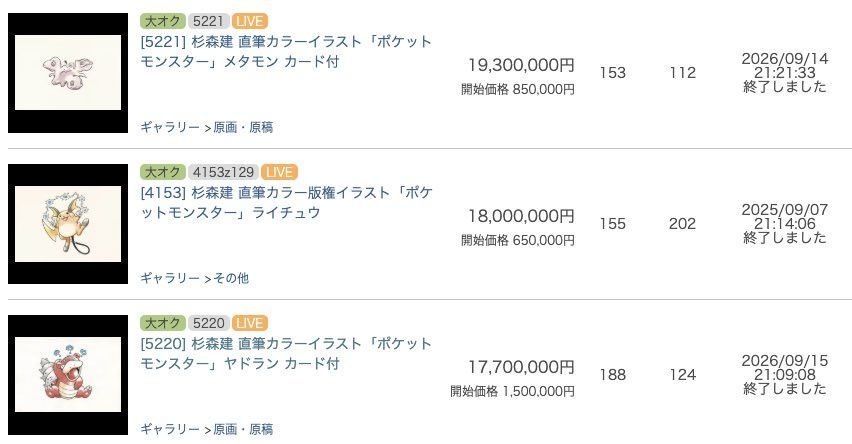
Task: Click the 大オク badge on the Raichu listing
Action: coord(162,172)
